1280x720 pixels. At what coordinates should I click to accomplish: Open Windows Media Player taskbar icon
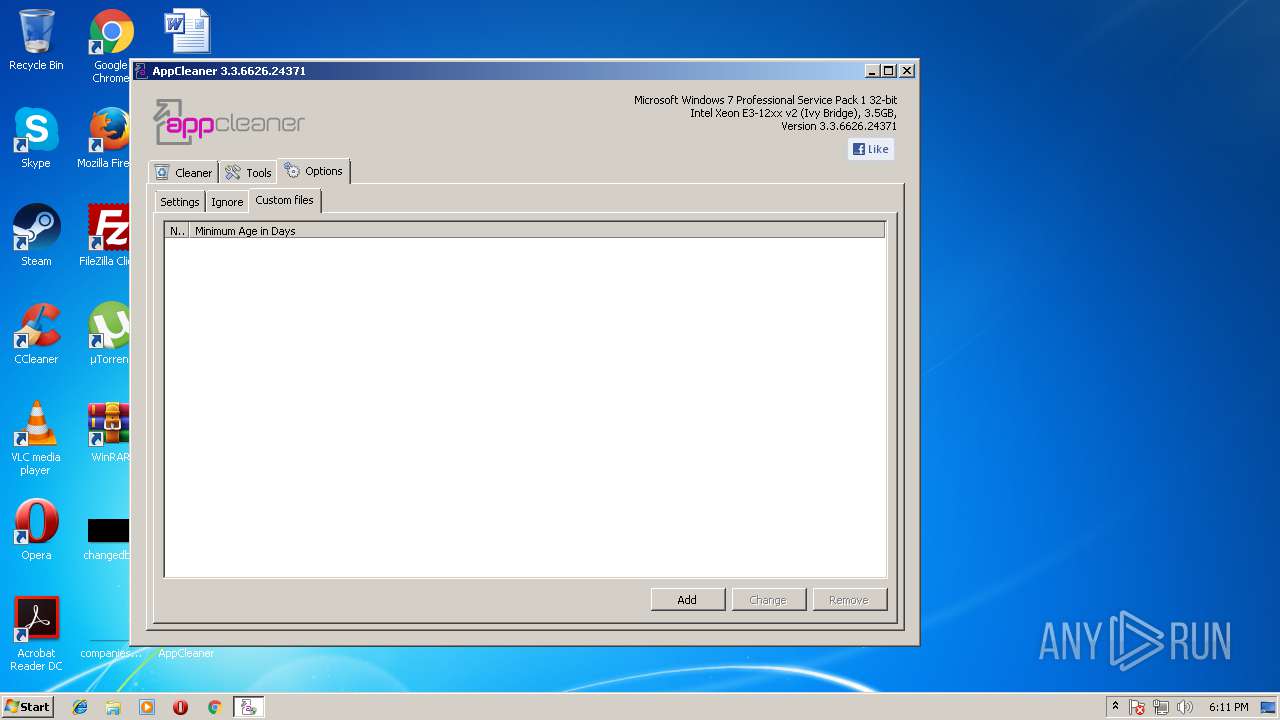click(x=147, y=707)
